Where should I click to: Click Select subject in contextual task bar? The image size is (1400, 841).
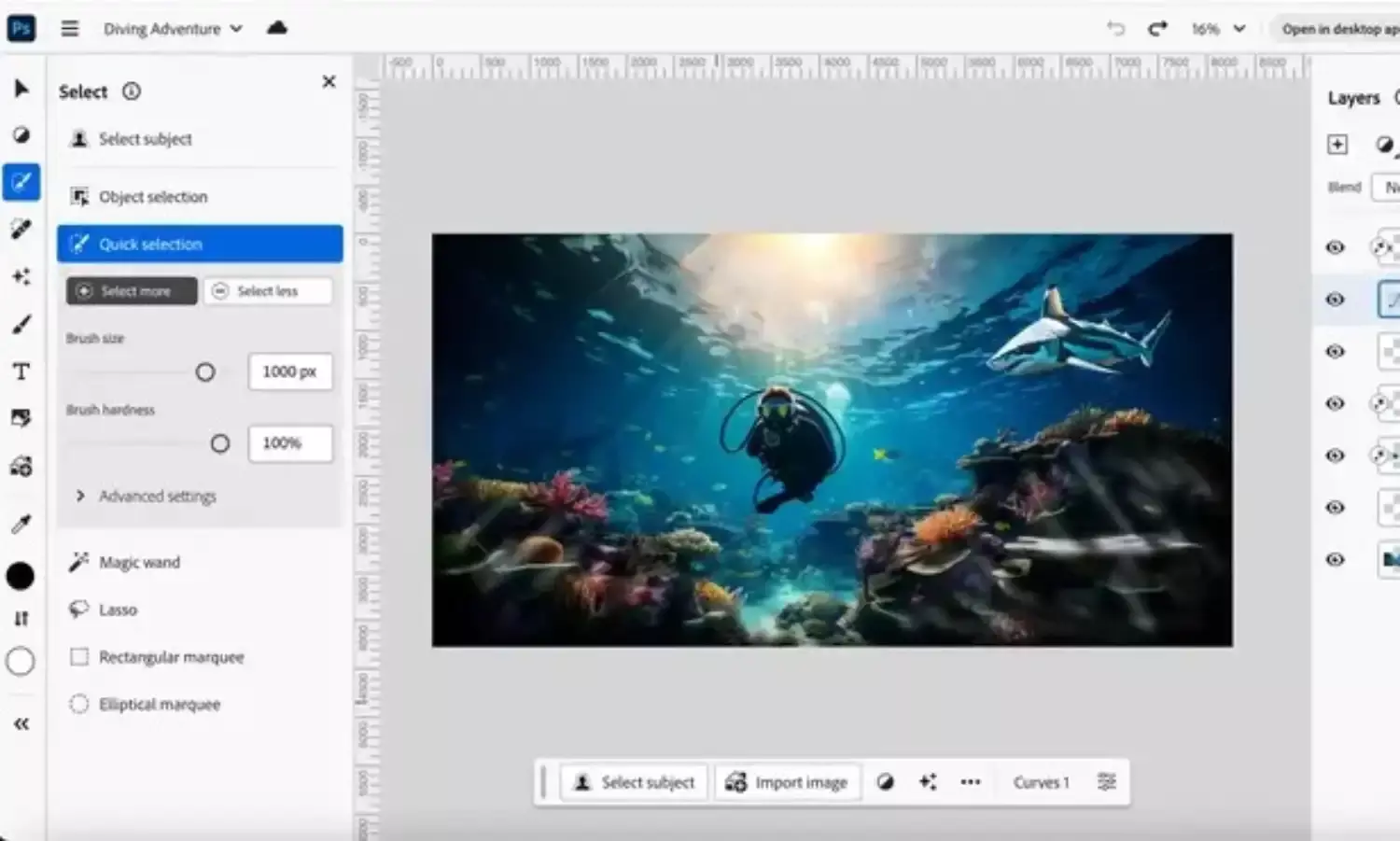click(635, 782)
